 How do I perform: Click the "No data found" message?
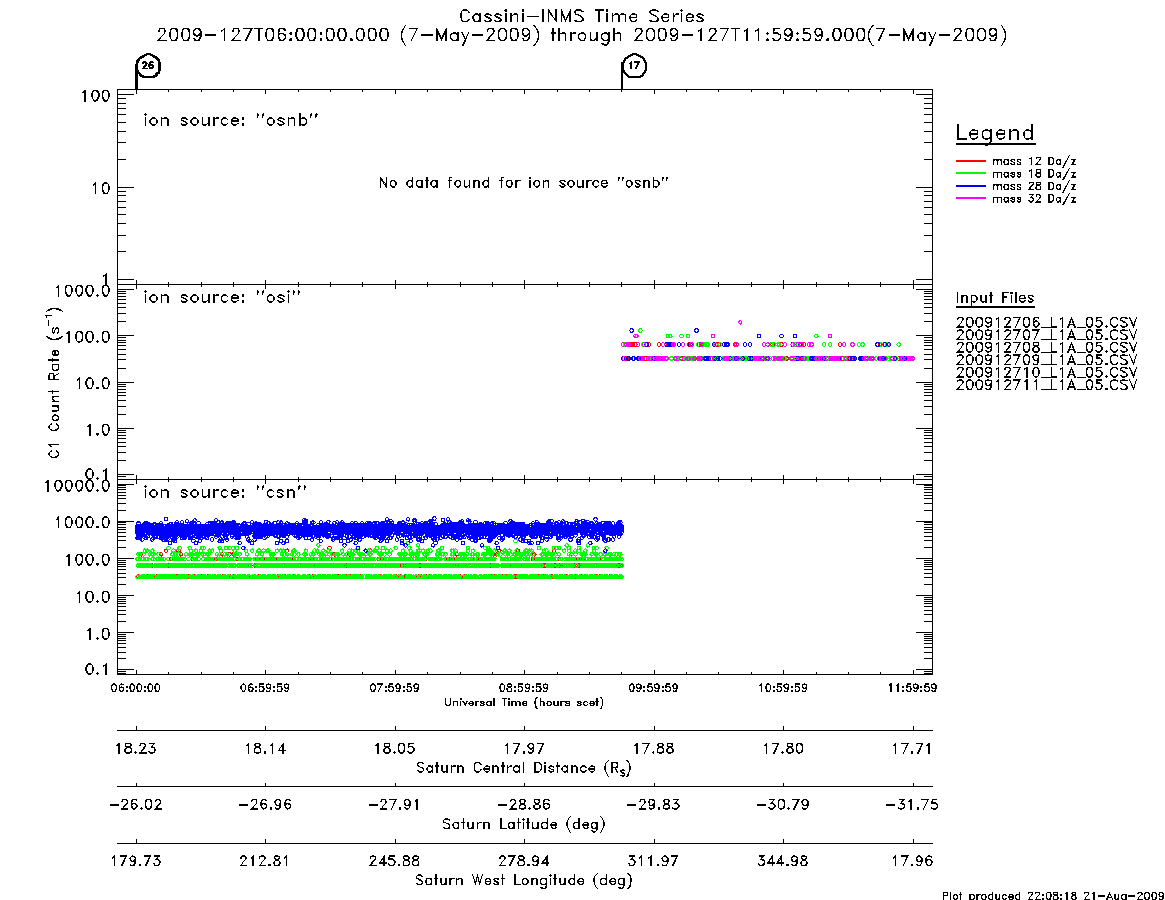pos(524,183)
